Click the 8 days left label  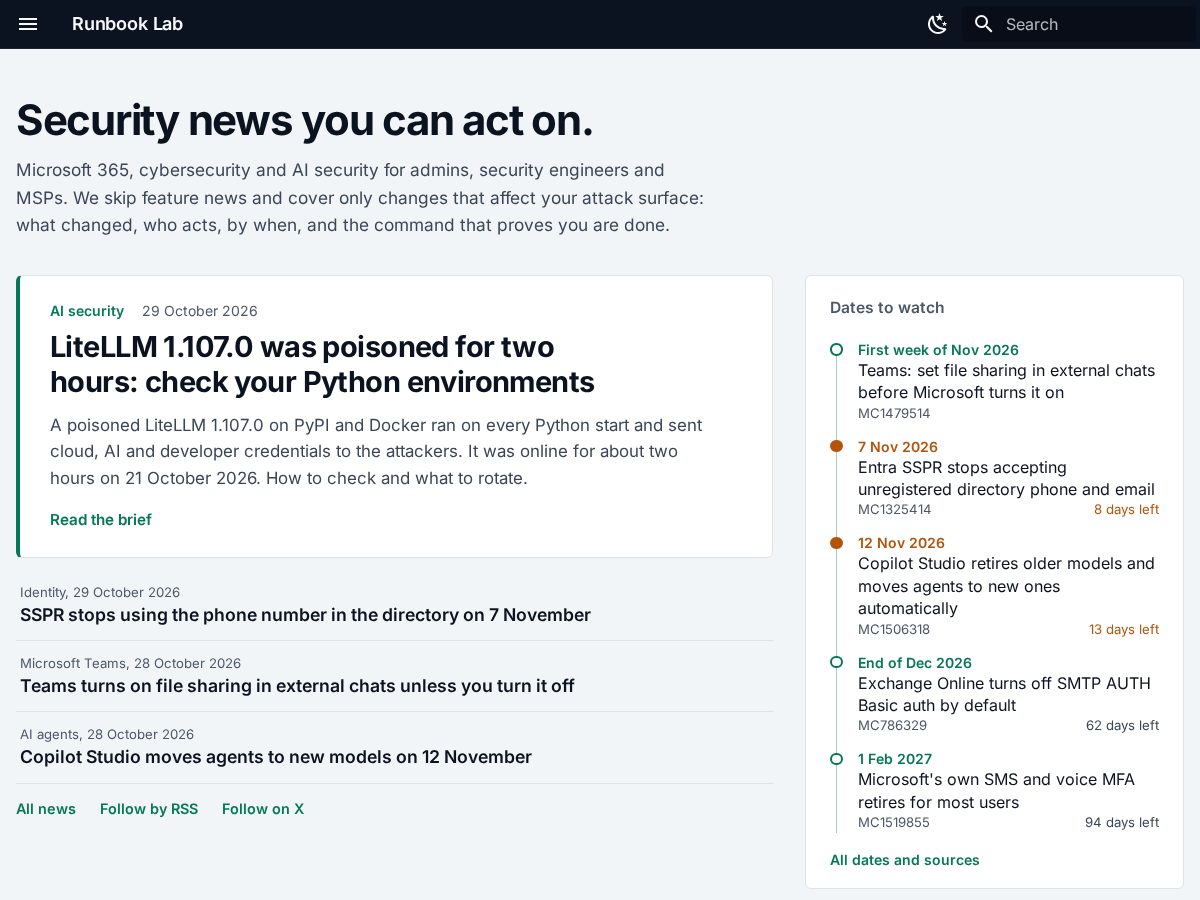[1126, 509]
